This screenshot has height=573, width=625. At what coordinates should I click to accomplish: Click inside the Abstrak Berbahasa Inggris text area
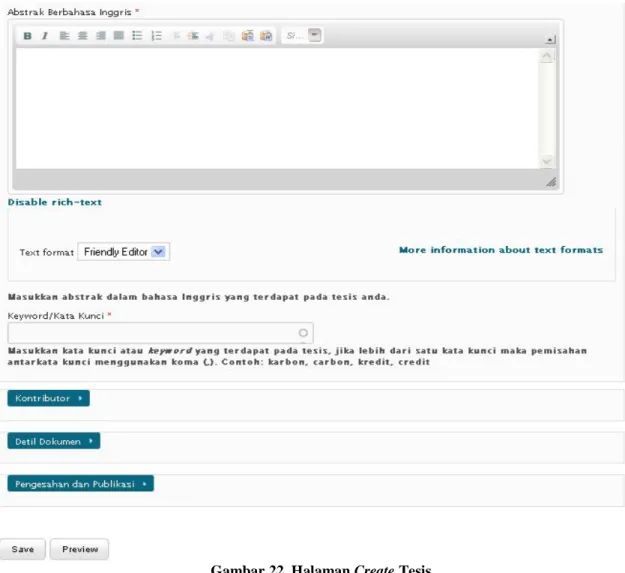click(x=278, y=108)
